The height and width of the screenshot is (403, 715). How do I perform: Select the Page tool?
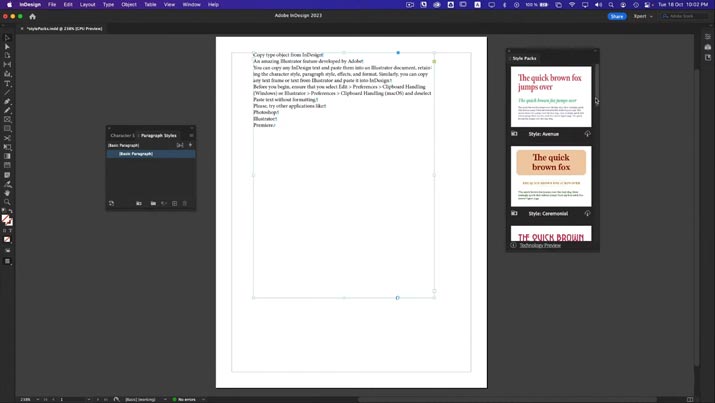click(7, 56)
